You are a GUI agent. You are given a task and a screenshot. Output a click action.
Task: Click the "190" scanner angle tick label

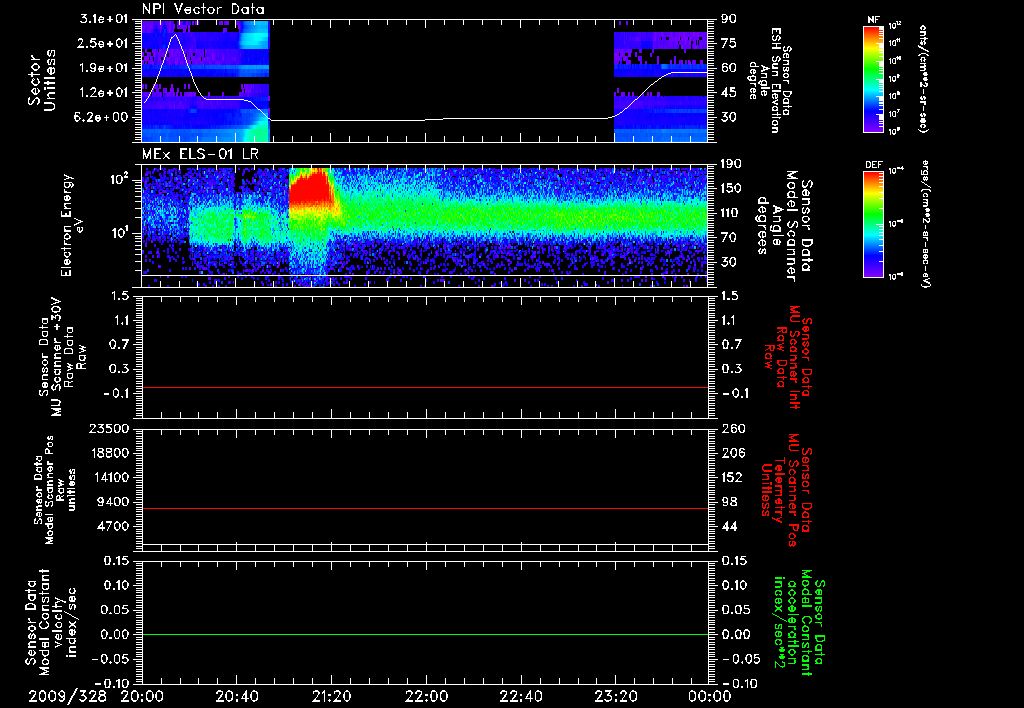(x=731, y=164)
